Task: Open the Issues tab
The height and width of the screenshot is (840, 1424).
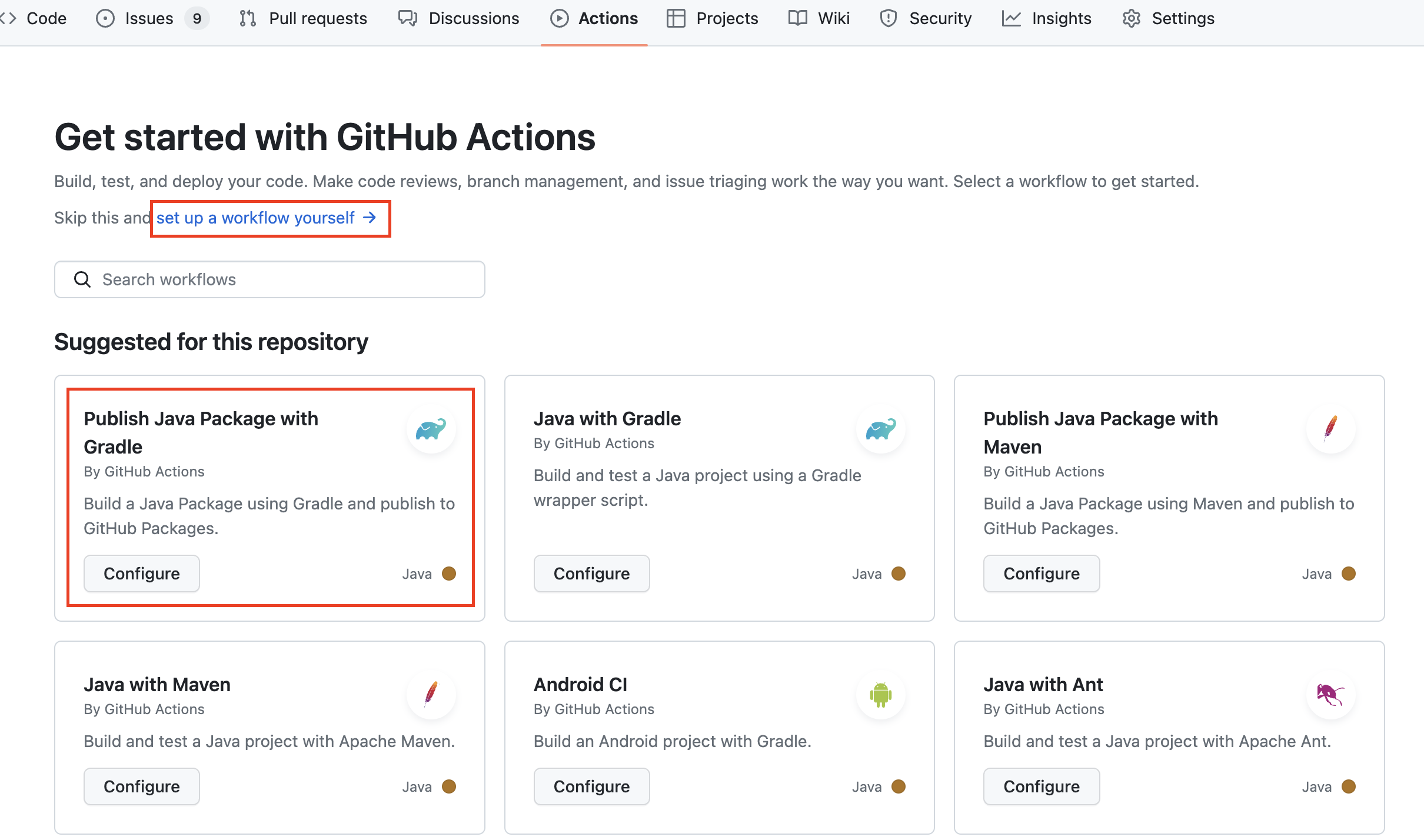Action: (x=148, y=19)
